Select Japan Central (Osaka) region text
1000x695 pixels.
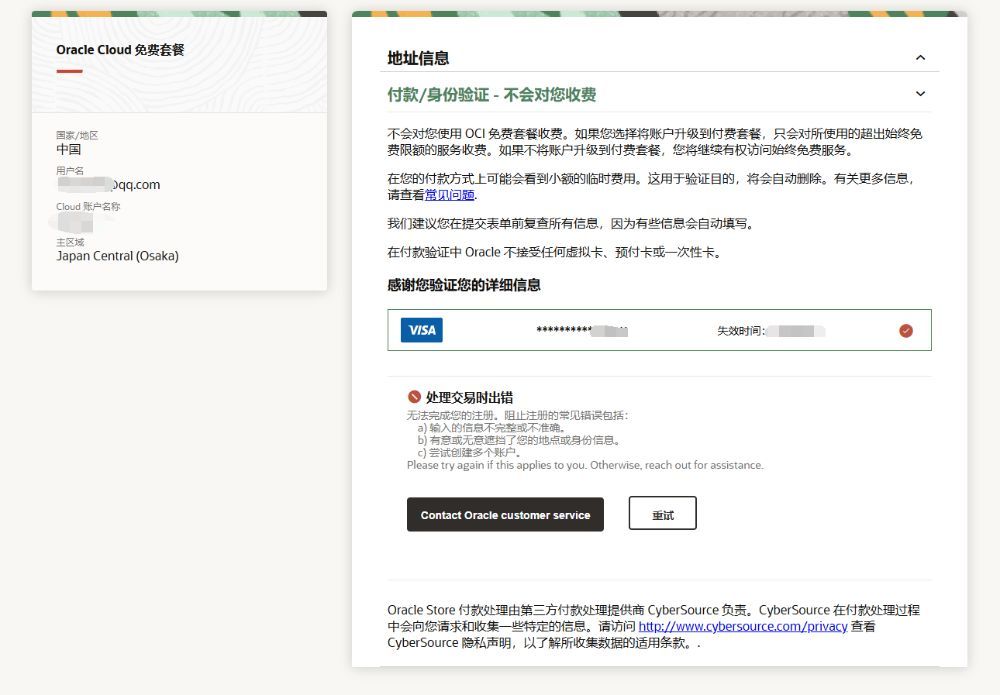click(x=117, y=256)
